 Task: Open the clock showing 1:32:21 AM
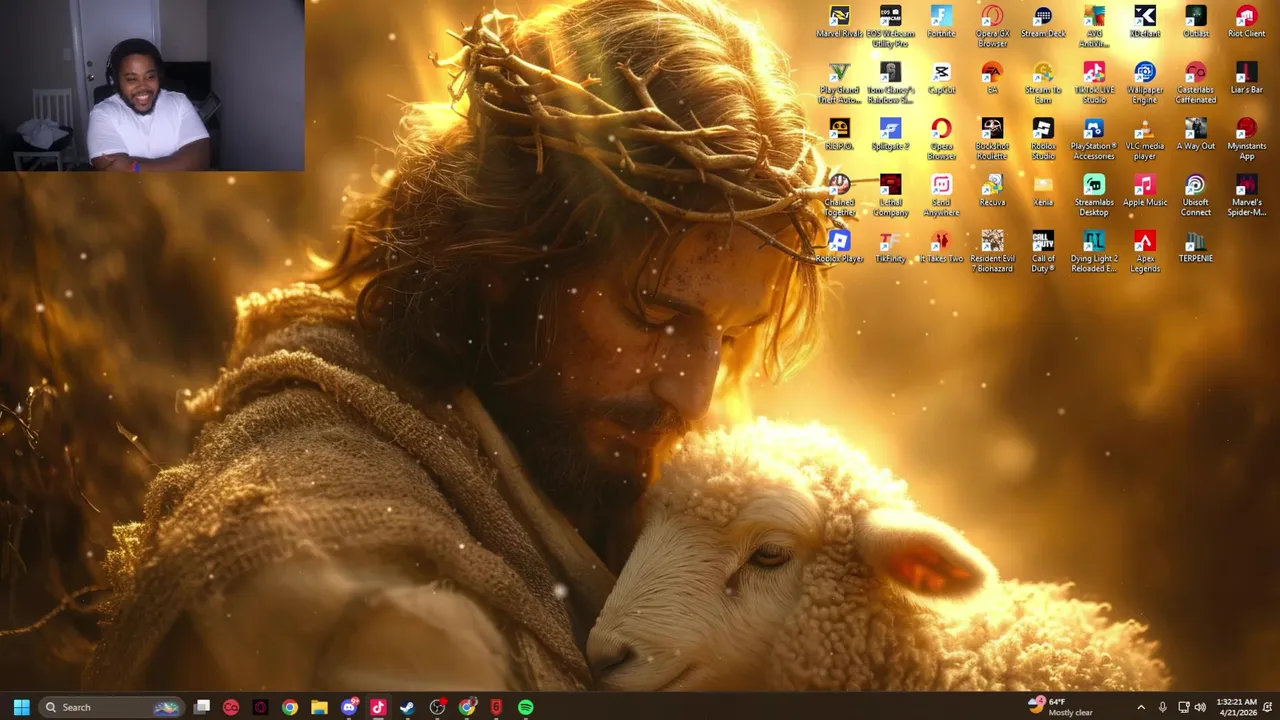tap(1237, 707)
